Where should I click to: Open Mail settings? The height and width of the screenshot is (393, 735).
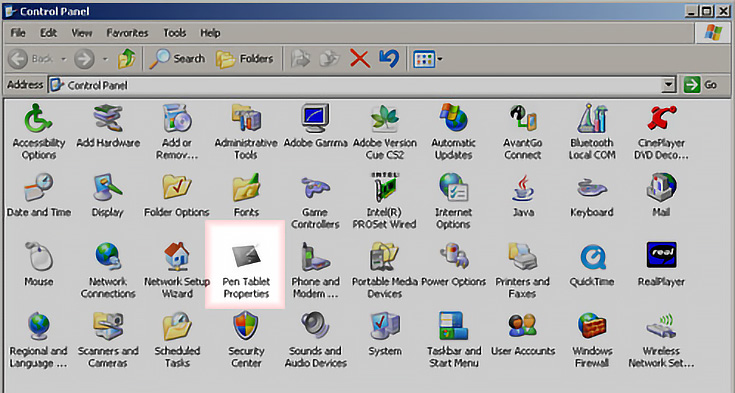coord(661,195)
